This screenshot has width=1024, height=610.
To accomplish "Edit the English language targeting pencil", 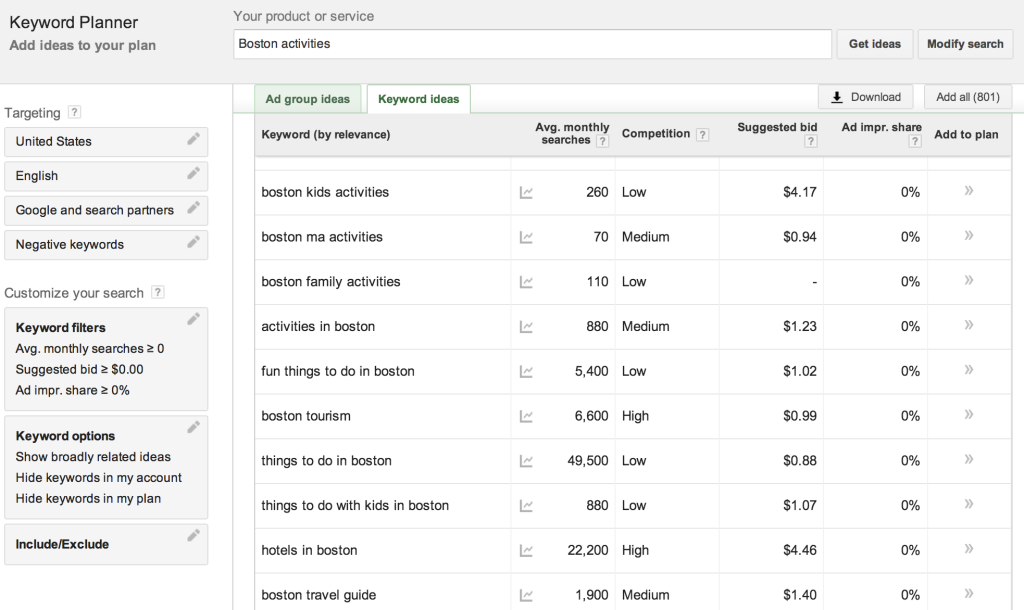I will tap(193, 173).
